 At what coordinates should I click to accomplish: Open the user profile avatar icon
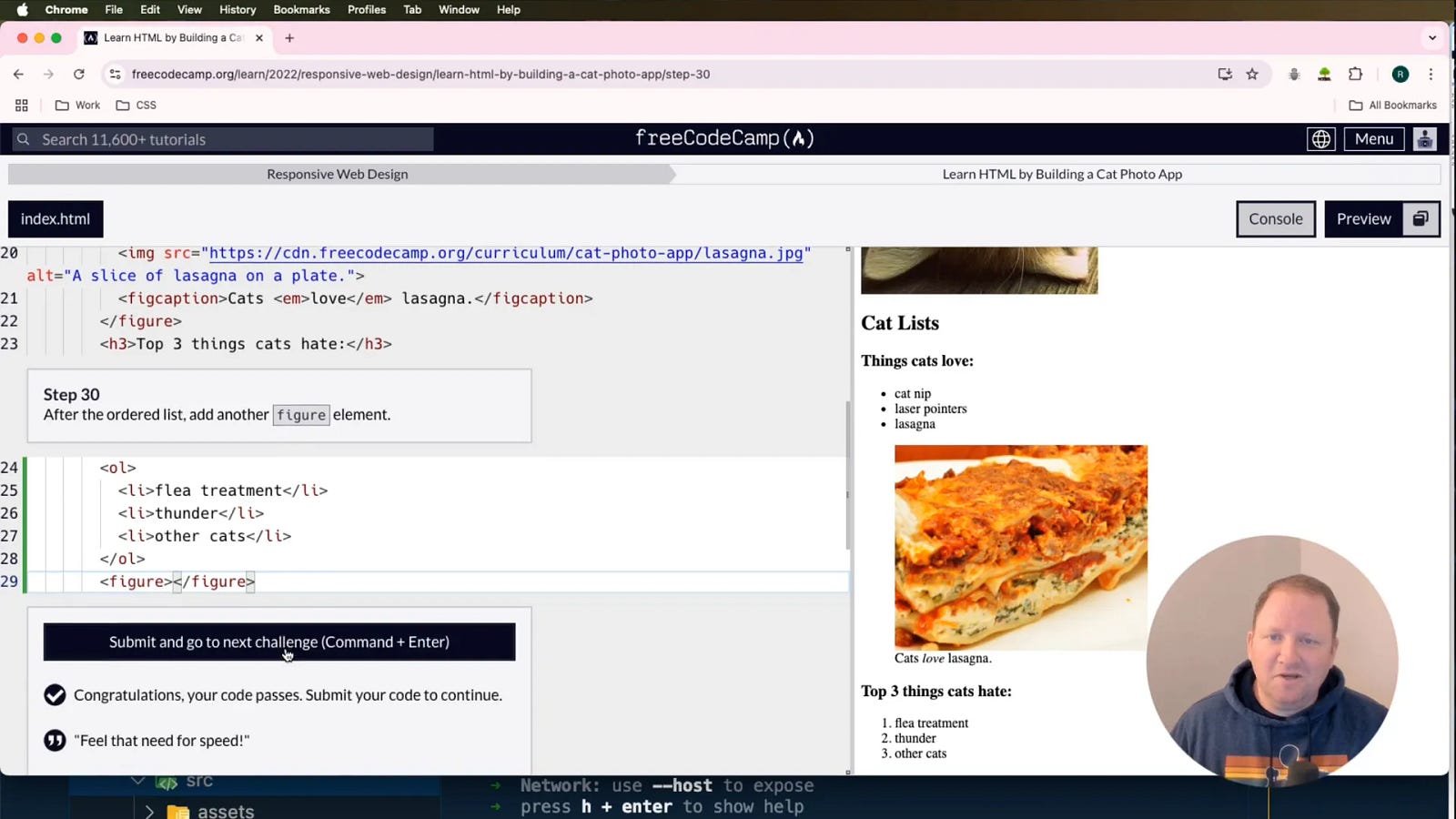pyautogui.click(x=1425, y=139)
